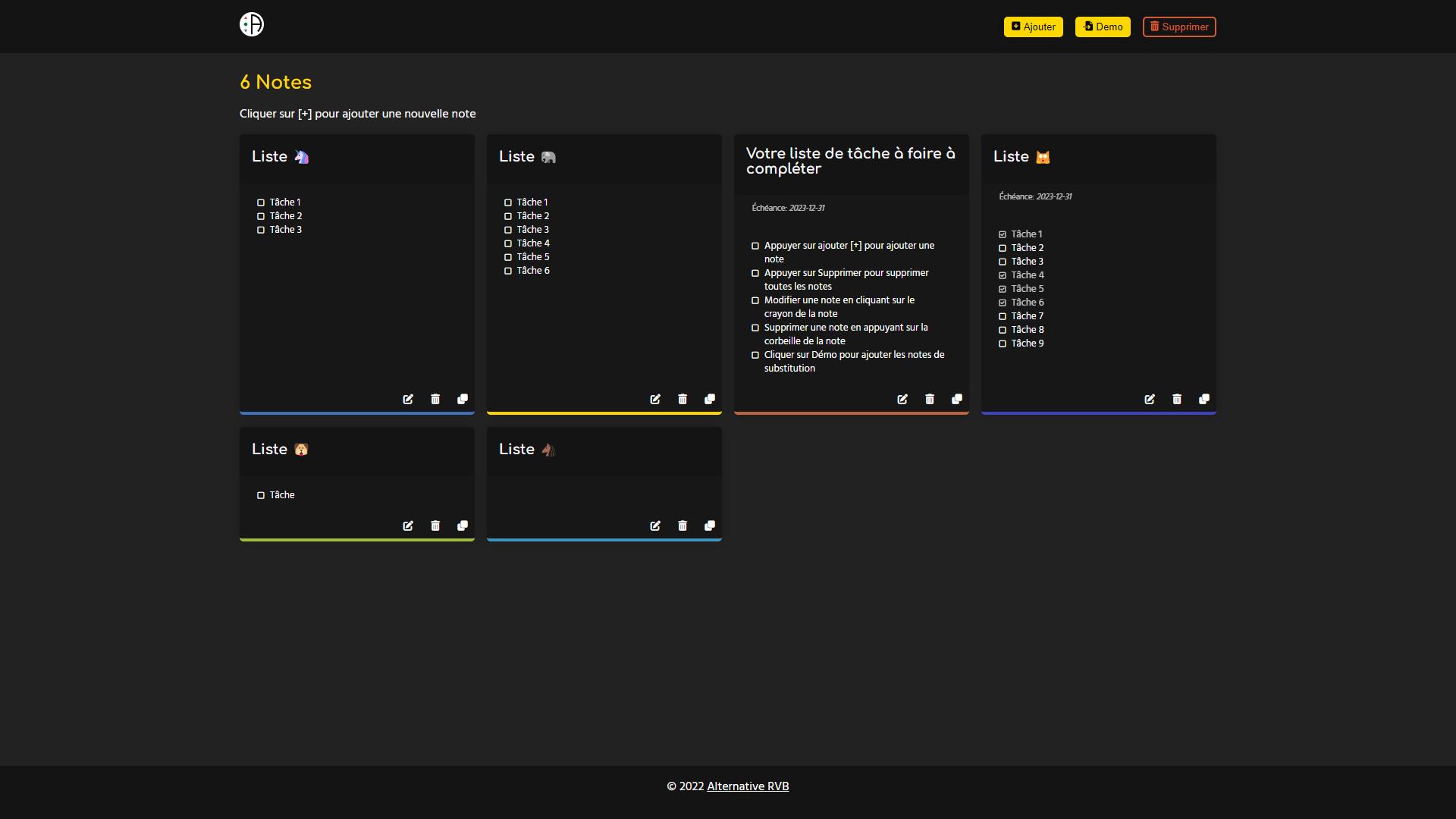Image resolution: width=1456 pixels, height=819 pixels.
Task: Duplicate the unicorn Liste note
Action: (x=463, y=399)
